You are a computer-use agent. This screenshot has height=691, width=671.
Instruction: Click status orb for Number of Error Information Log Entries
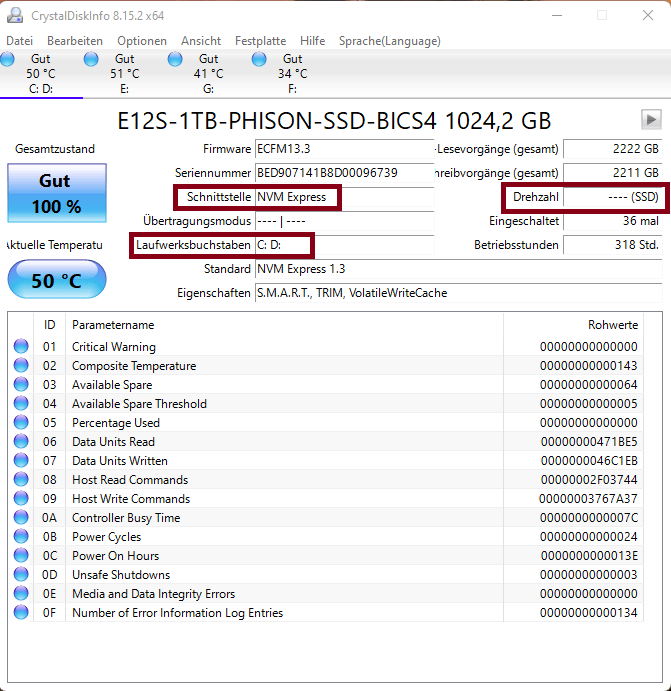tap(21, 613)
